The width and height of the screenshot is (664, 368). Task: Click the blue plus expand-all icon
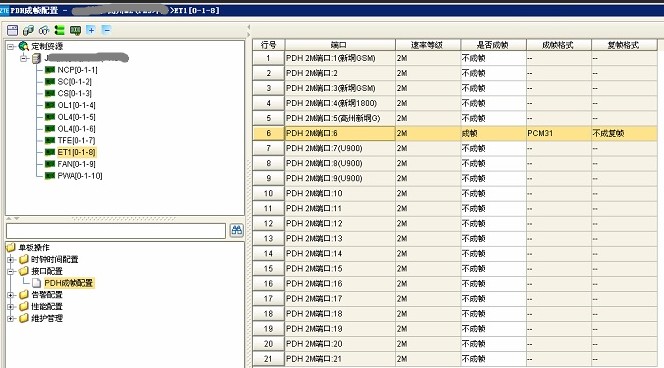[91, 30]
